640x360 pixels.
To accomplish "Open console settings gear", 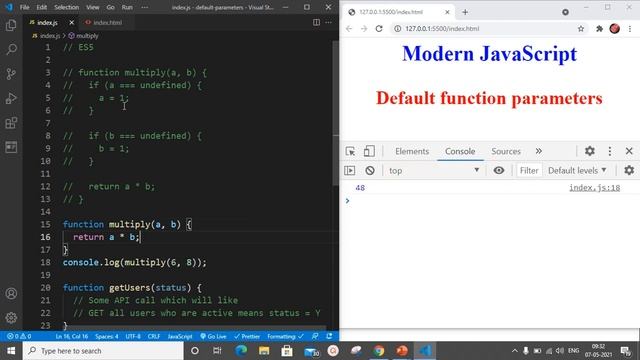I will click(629, 170).
